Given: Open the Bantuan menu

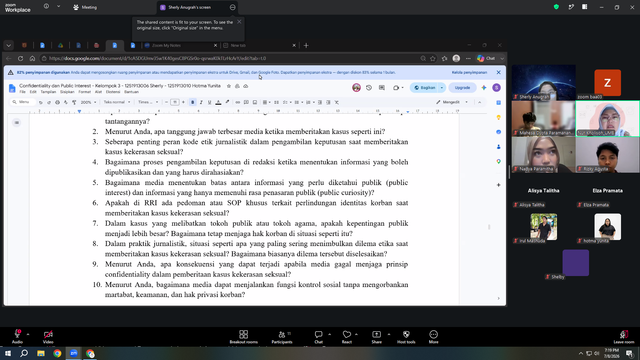Looking at the screenshot, I should (x=131, y=92).
